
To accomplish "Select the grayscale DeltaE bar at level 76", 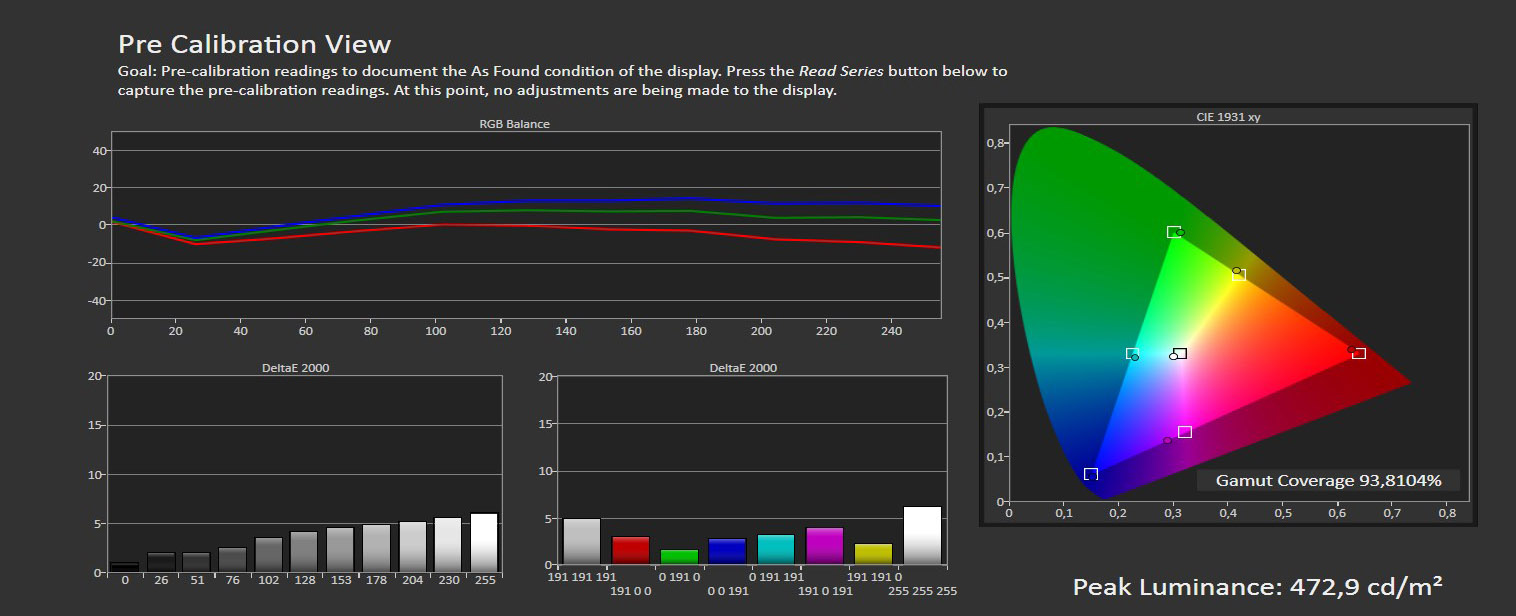I will click(232, 560).
